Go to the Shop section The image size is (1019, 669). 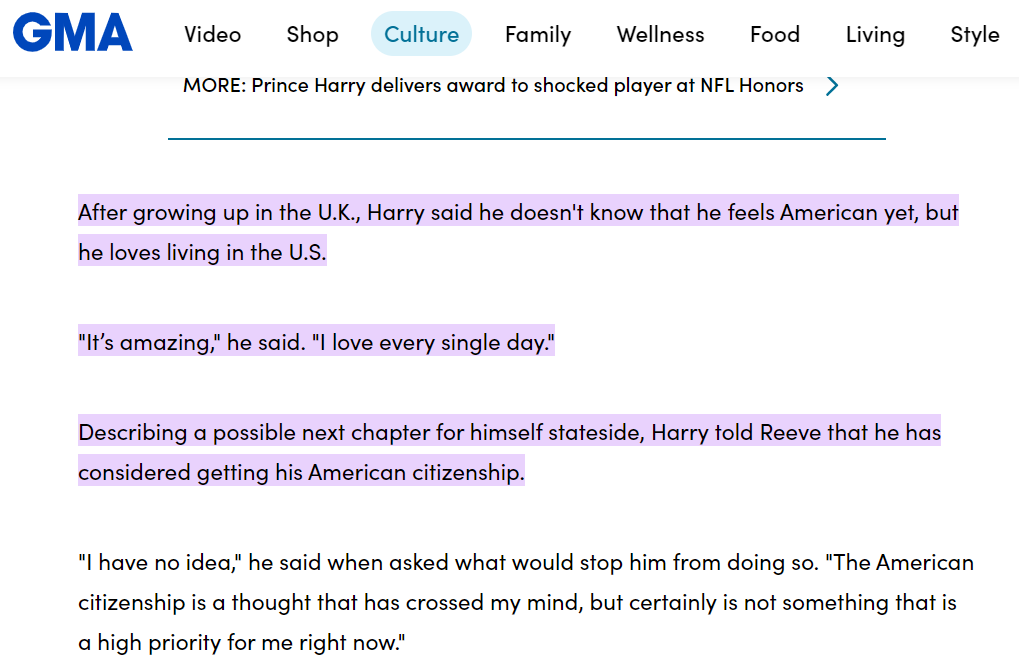[x=312, y=34]
